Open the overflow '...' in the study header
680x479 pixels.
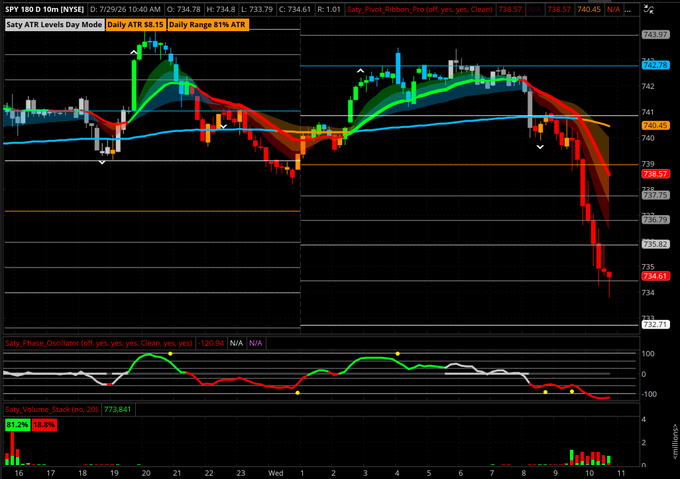(628, 10)
